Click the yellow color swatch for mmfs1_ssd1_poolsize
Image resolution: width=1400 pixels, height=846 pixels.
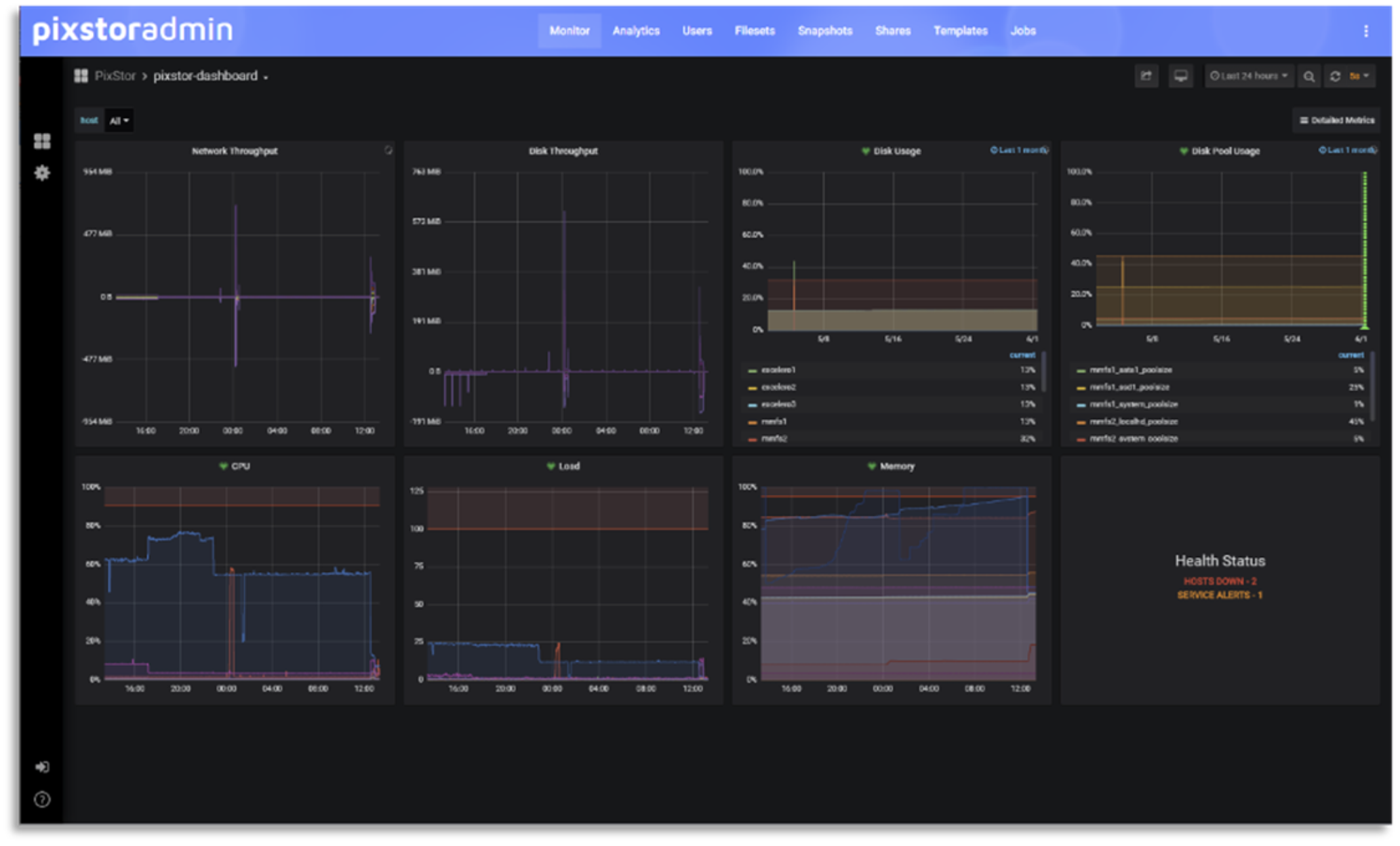pyautogui.click(x=1081, y=388)
